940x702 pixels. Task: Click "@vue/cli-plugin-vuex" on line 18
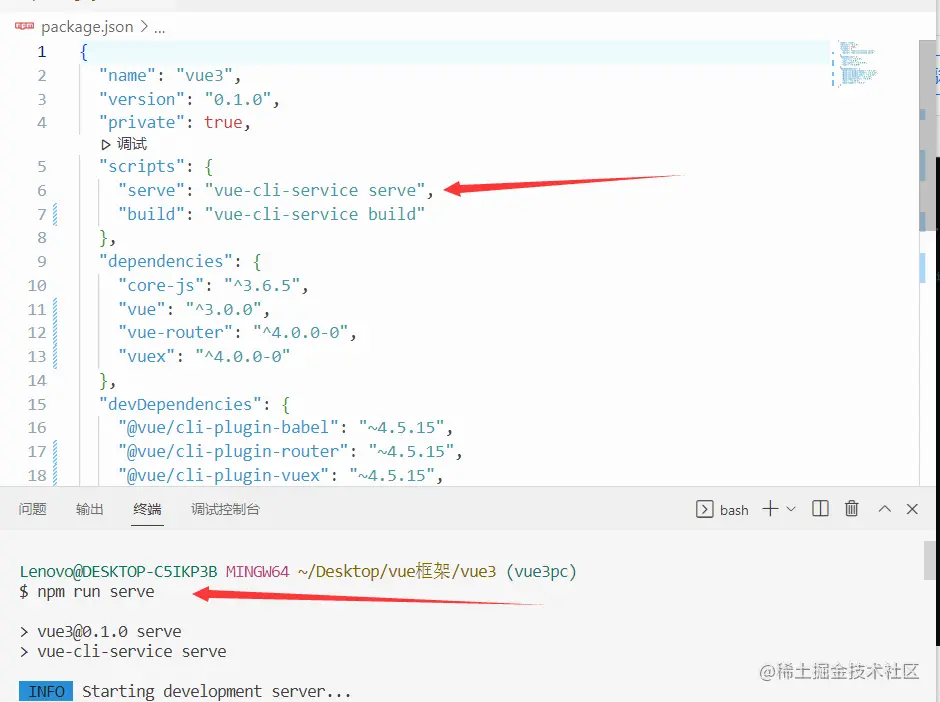(223, 475)
